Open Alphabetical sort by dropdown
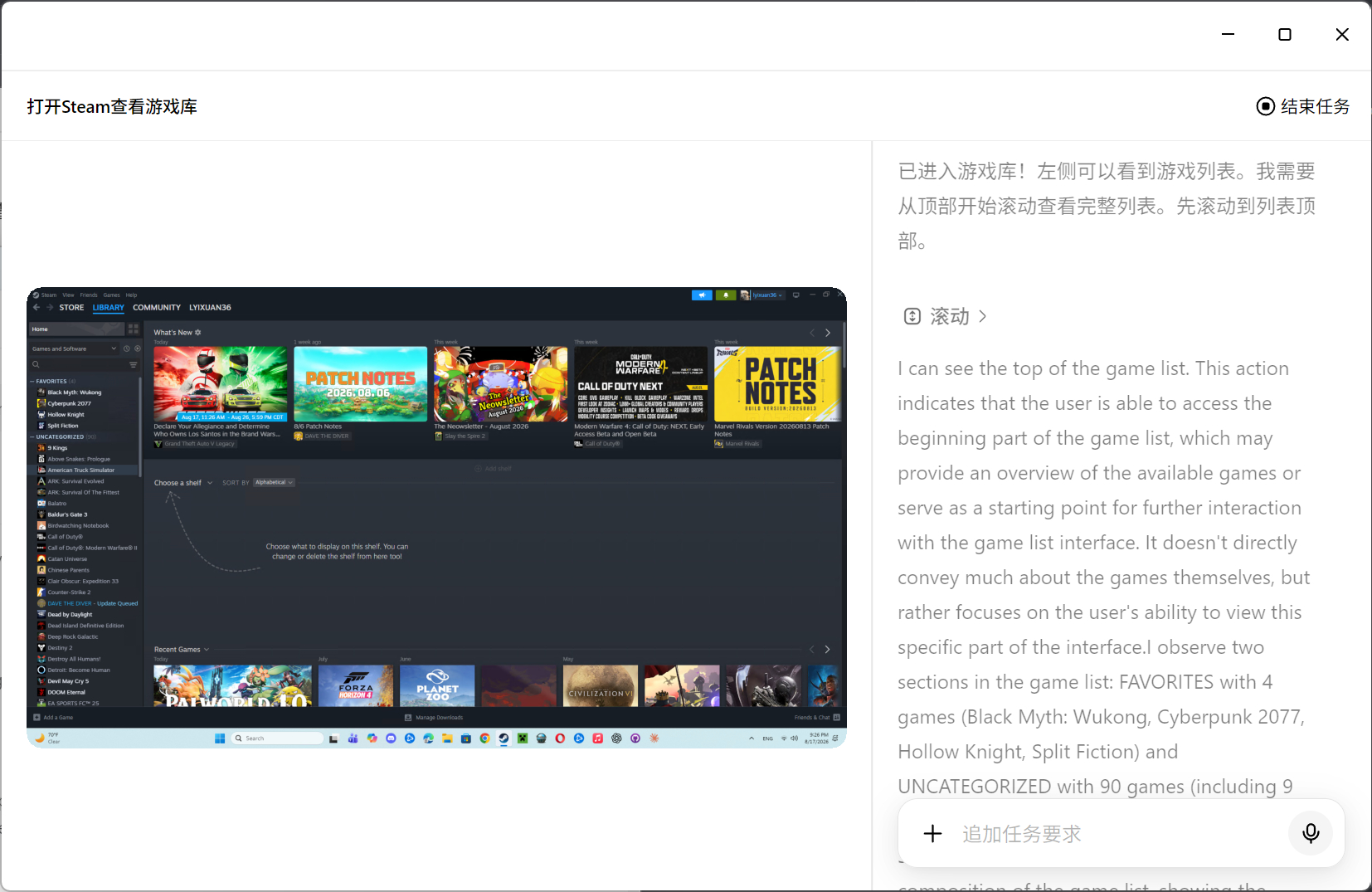The width and height of the screenshot is (1372, 892). click(274, 482)
